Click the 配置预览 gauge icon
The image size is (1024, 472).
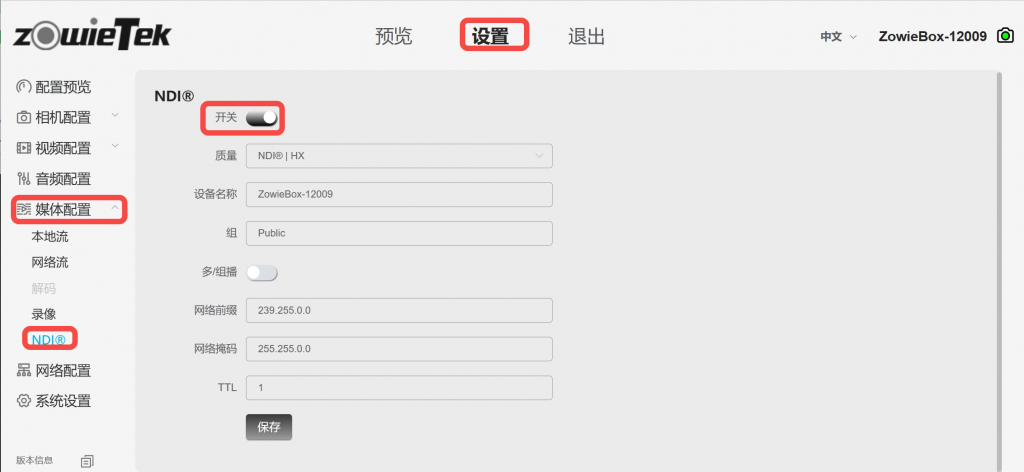(24, 87)
